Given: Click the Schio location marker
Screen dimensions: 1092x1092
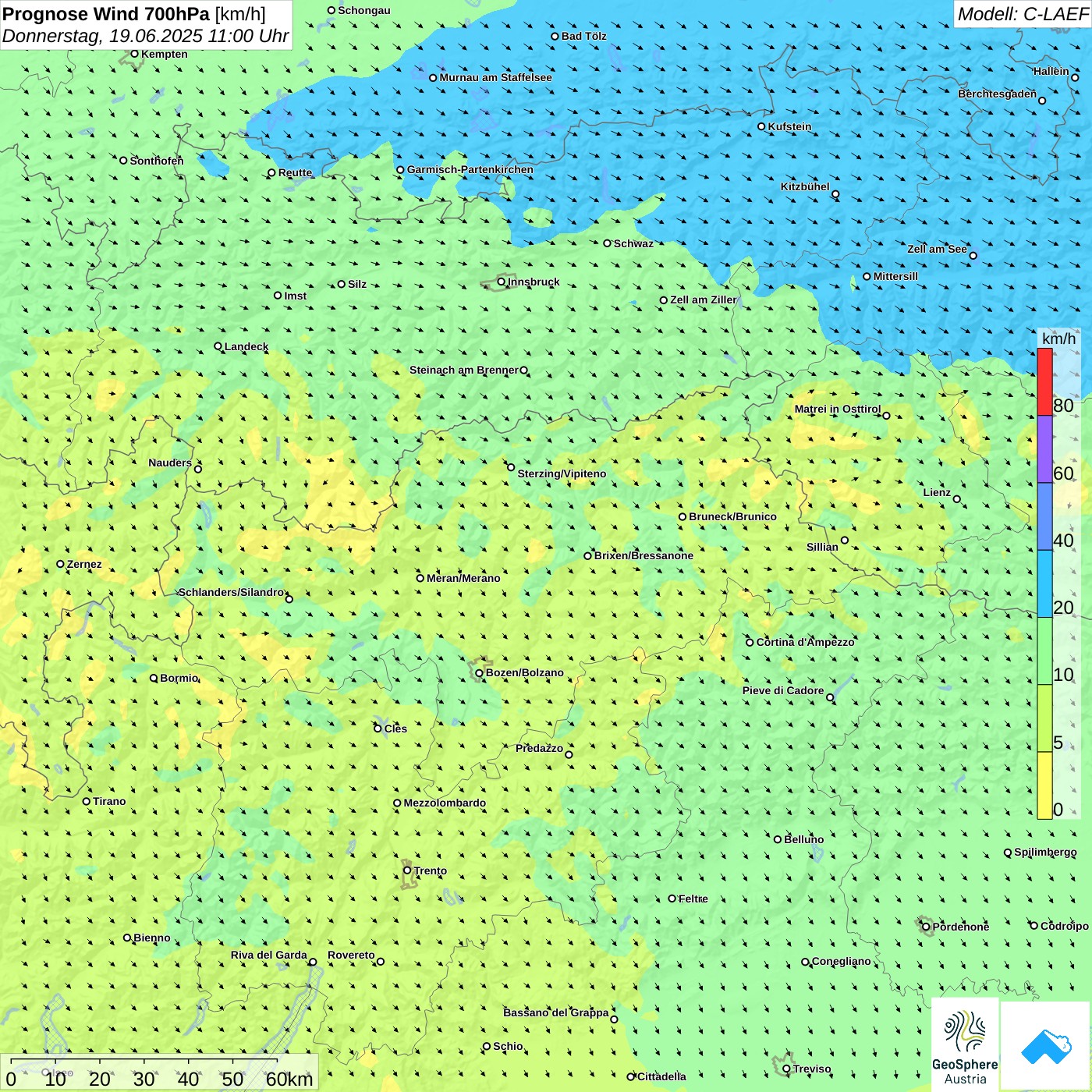Looking at the screenshot, I should [x=487, y=1046].
